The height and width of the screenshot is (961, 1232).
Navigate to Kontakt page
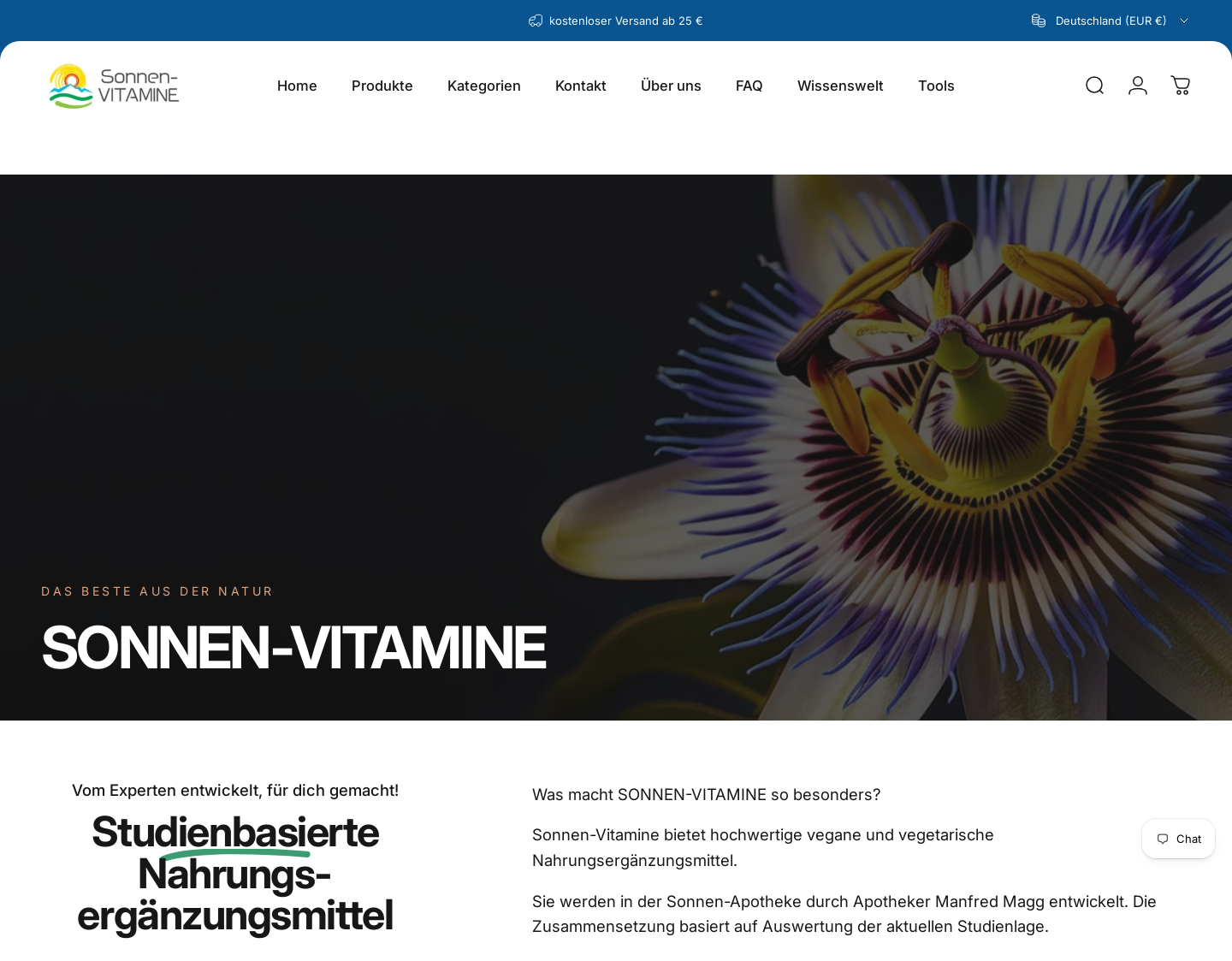[x=581, y=86]
